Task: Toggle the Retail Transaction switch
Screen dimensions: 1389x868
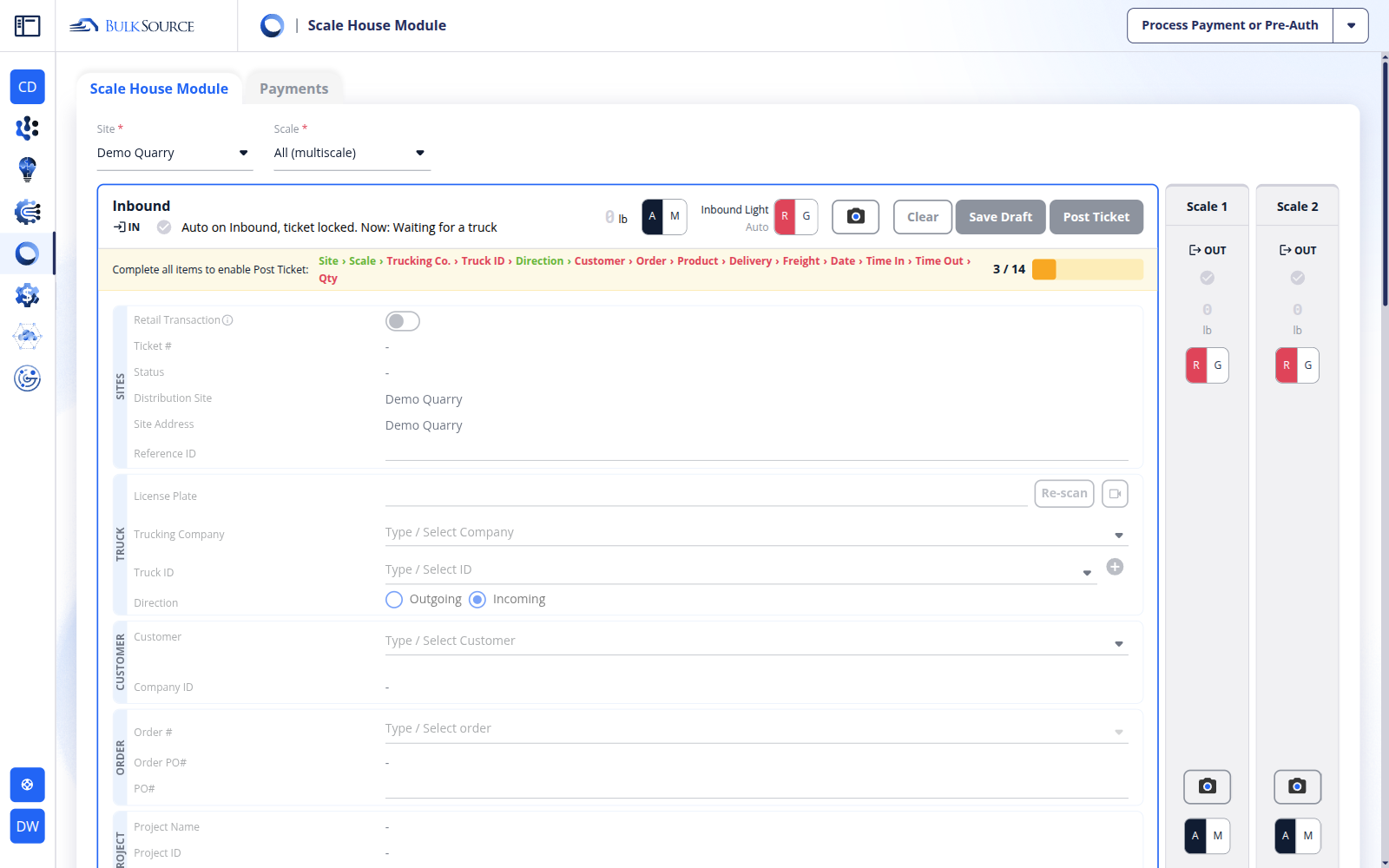Action: (403, 321)
